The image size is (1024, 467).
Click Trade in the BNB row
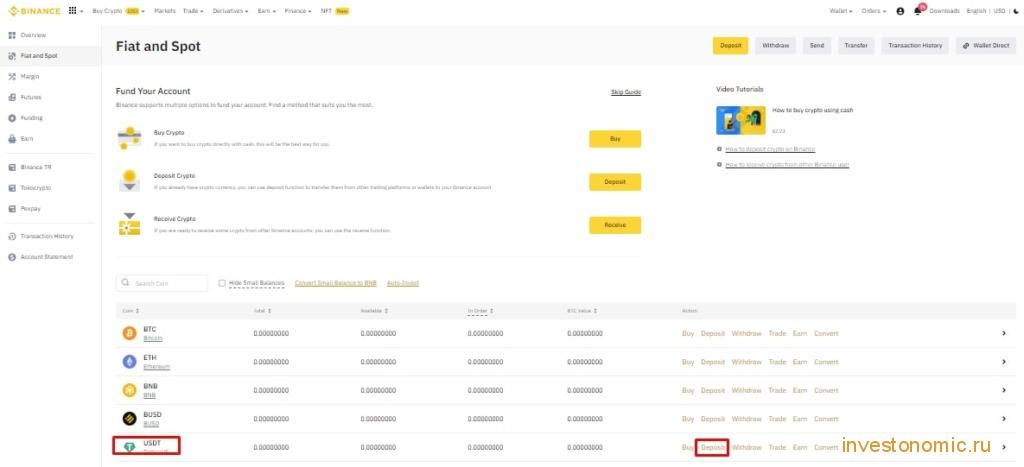point(777,391)
